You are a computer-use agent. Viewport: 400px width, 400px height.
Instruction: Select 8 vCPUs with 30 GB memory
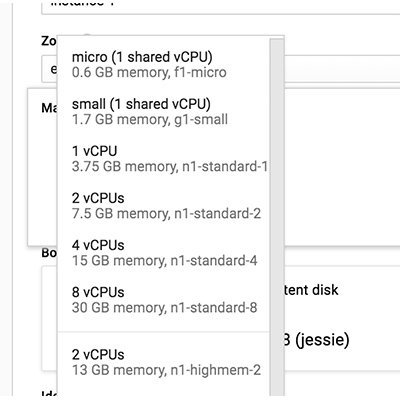[163, 300]
